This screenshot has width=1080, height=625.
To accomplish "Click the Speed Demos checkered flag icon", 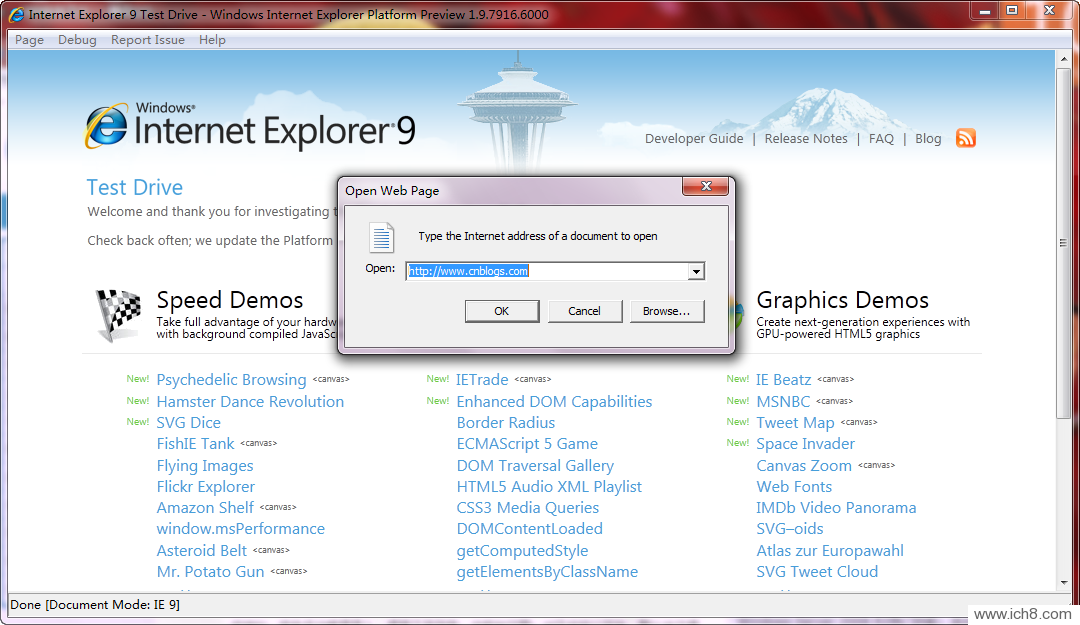I will [118, 315].
